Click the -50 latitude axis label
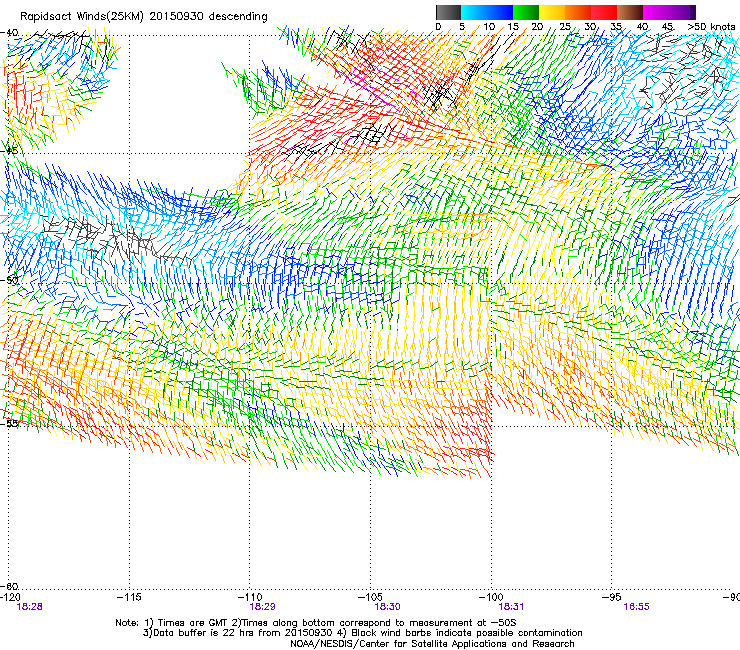This screenshot has width=740, height=650. point(9,280)
